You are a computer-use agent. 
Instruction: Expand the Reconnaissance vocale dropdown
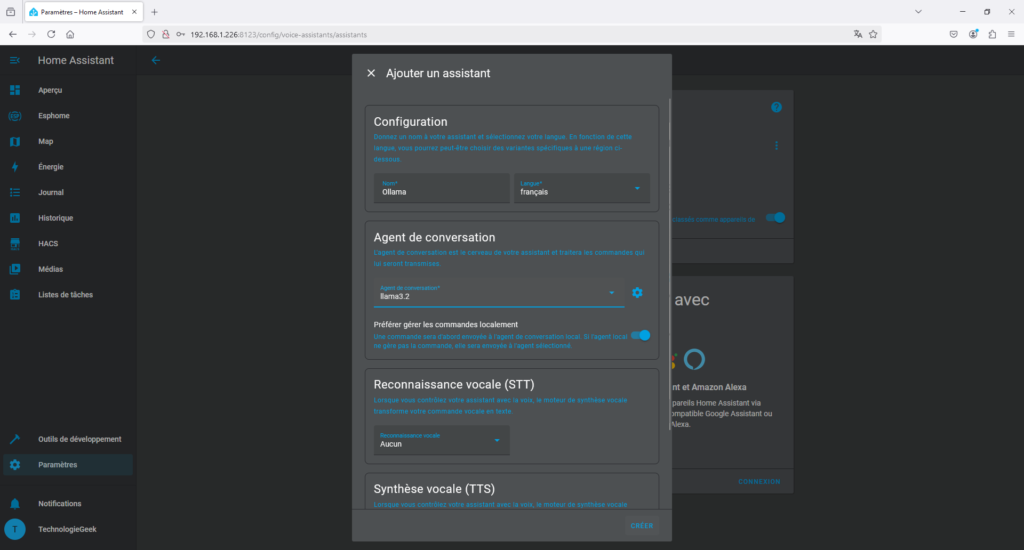pyautogui.click(x=497, y=440)
